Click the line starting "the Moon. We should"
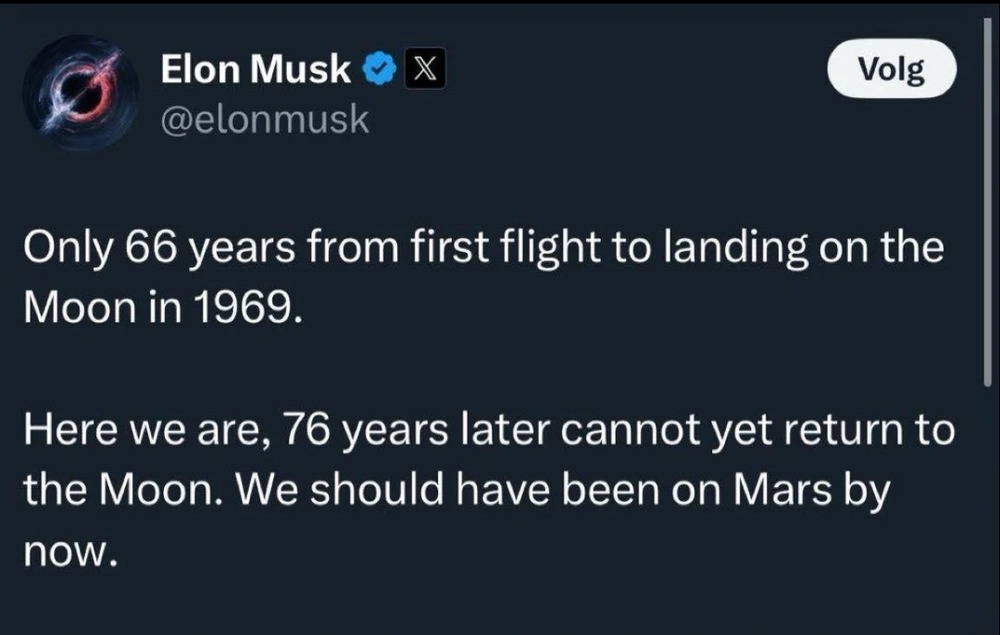The width and height of the screenshot is (1000, 635). [x=455, y=491]
